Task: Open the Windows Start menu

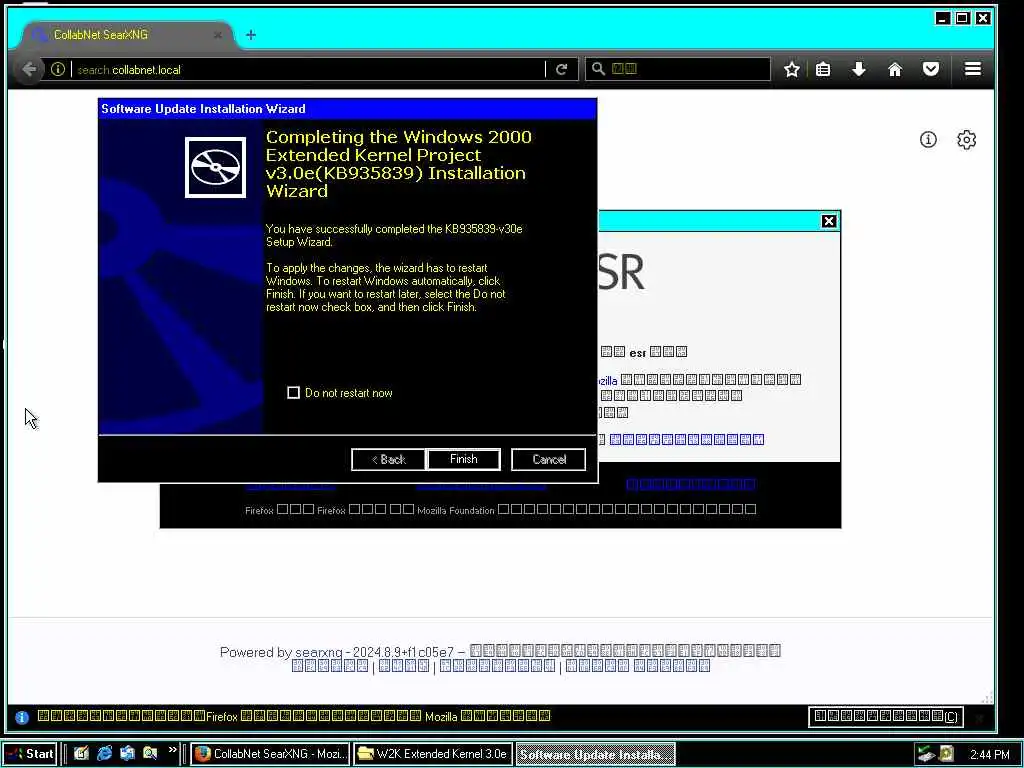Action: click(30, 754)
